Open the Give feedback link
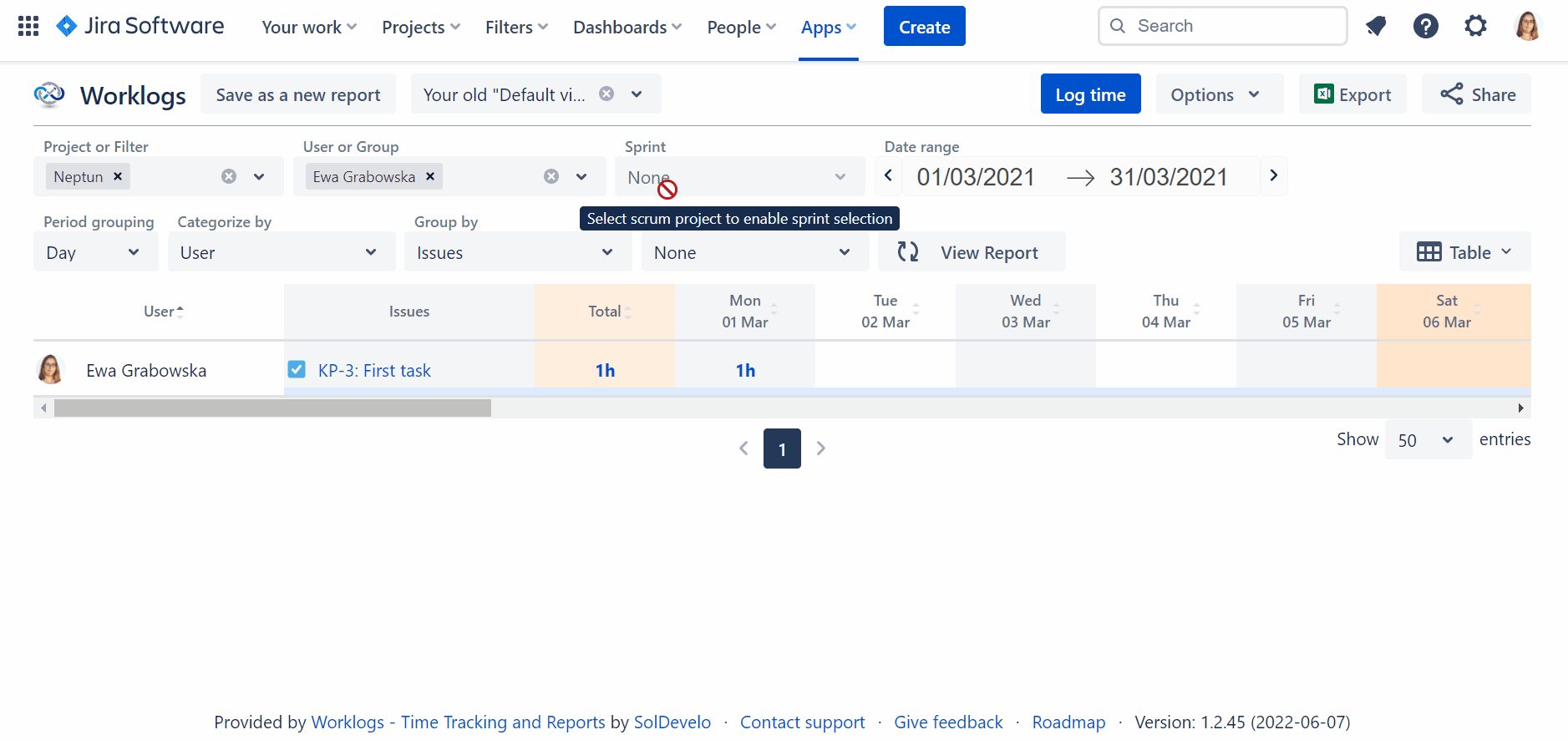This screenshot has width=1568, height=740. pos(948,722)
